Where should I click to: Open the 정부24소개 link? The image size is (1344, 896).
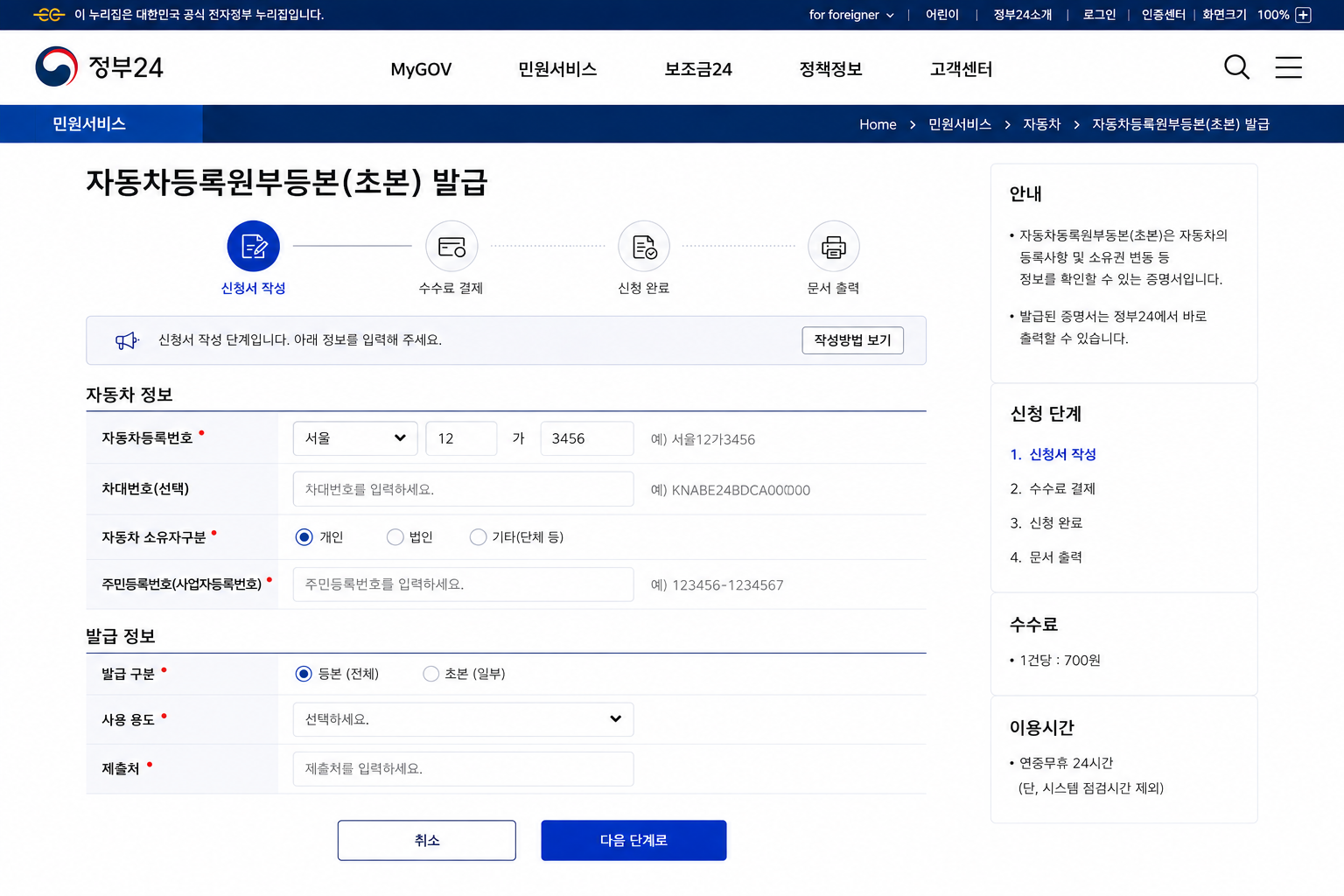pos(1023,15)
